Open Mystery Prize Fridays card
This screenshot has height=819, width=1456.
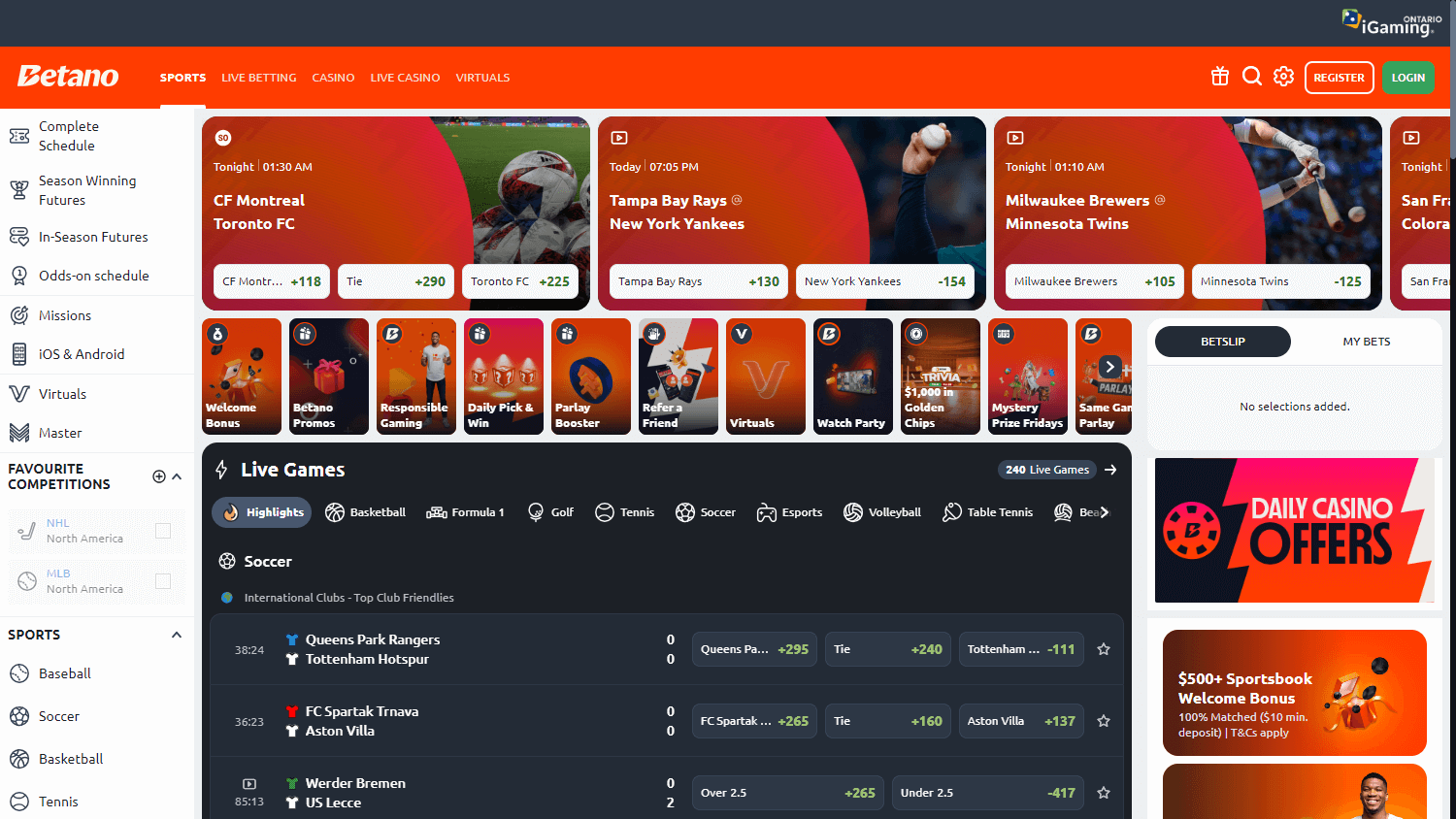1028,377
